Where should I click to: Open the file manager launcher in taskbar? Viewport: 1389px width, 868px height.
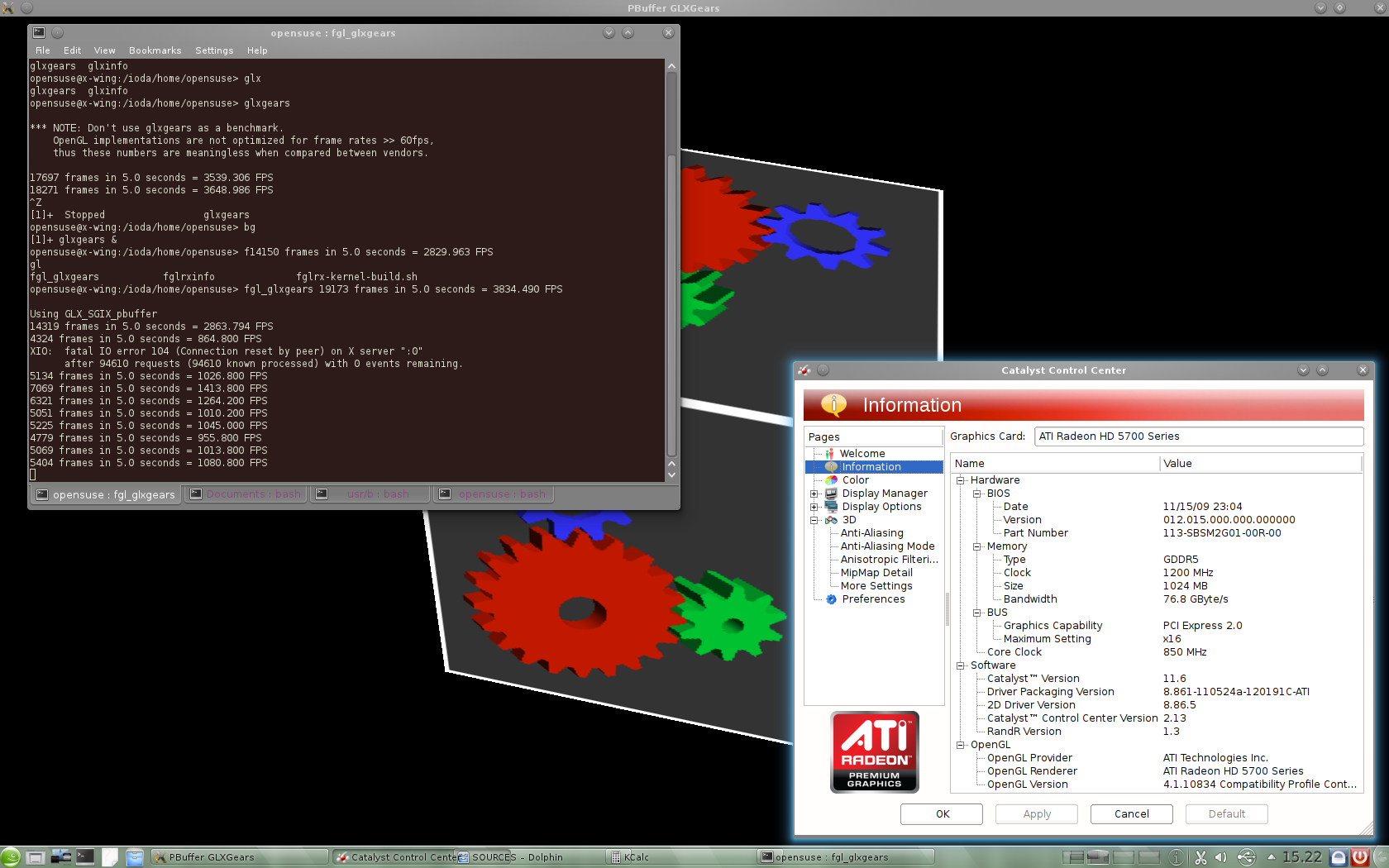coord(135,857)
